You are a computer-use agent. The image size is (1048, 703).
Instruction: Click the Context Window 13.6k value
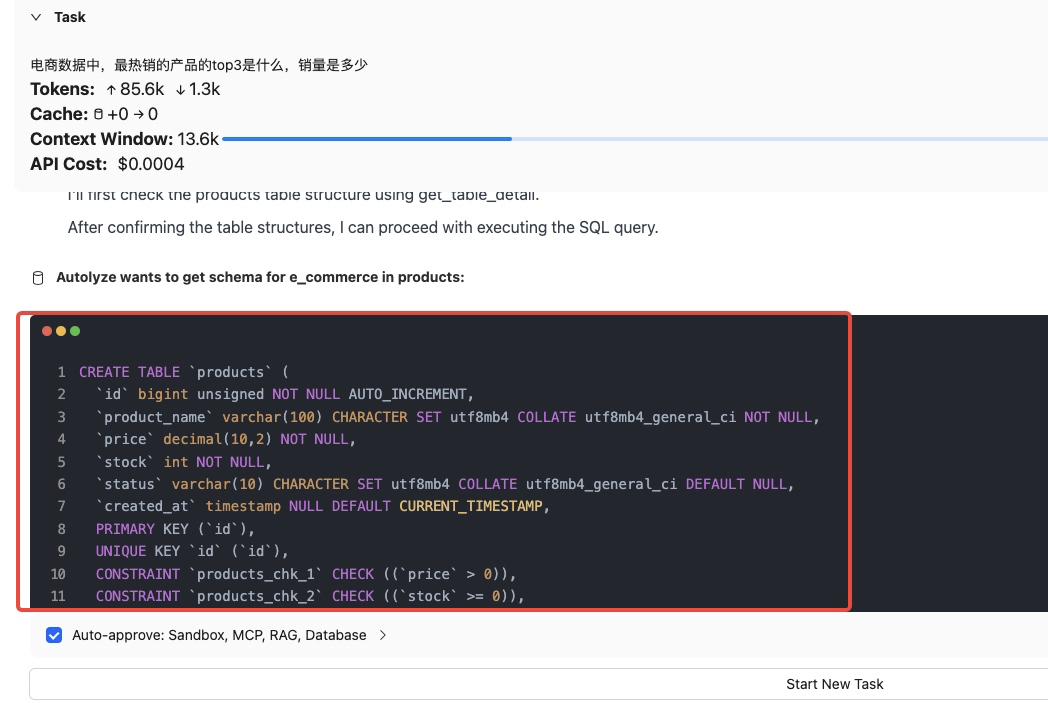tap(198, 139)
